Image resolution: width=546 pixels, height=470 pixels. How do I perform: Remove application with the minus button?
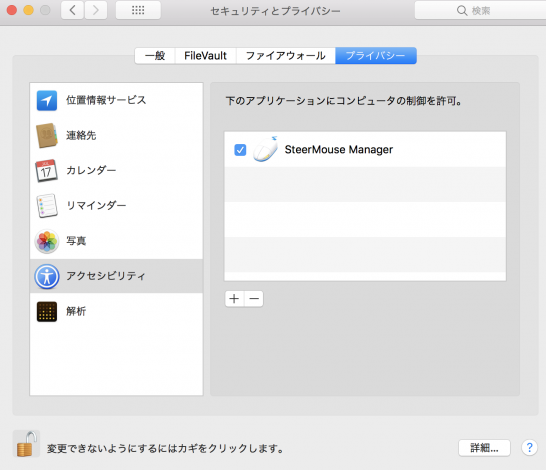(x=254, y=299)
